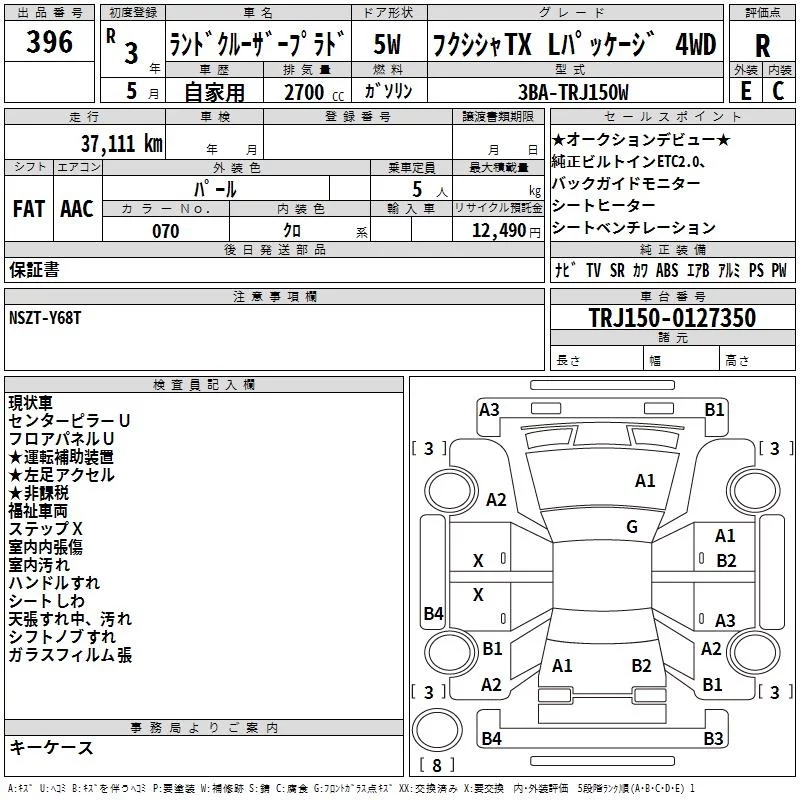Click ★左足アクセル note

[x=61, y=474]
